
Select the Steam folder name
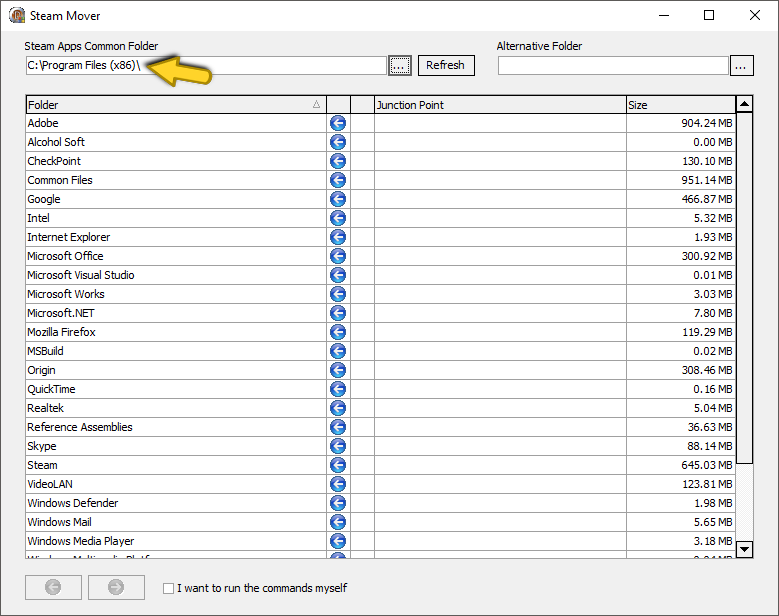click(x=42, y=465)
